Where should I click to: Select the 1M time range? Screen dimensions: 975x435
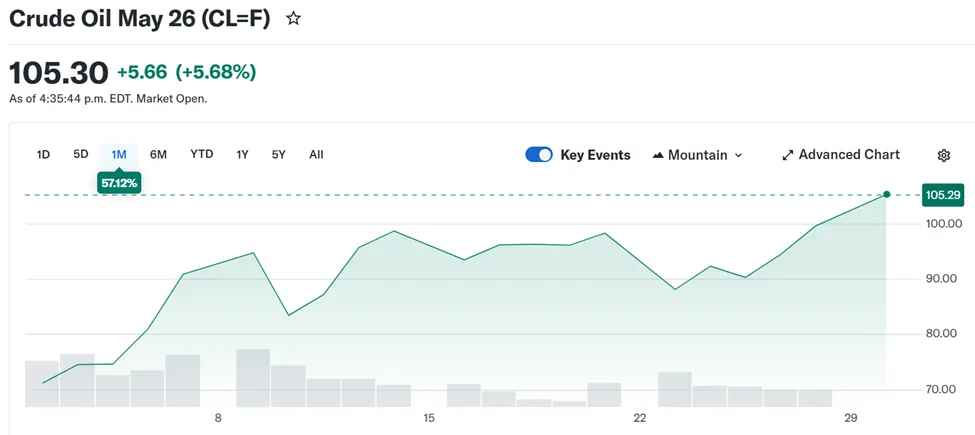pos(119,154)
